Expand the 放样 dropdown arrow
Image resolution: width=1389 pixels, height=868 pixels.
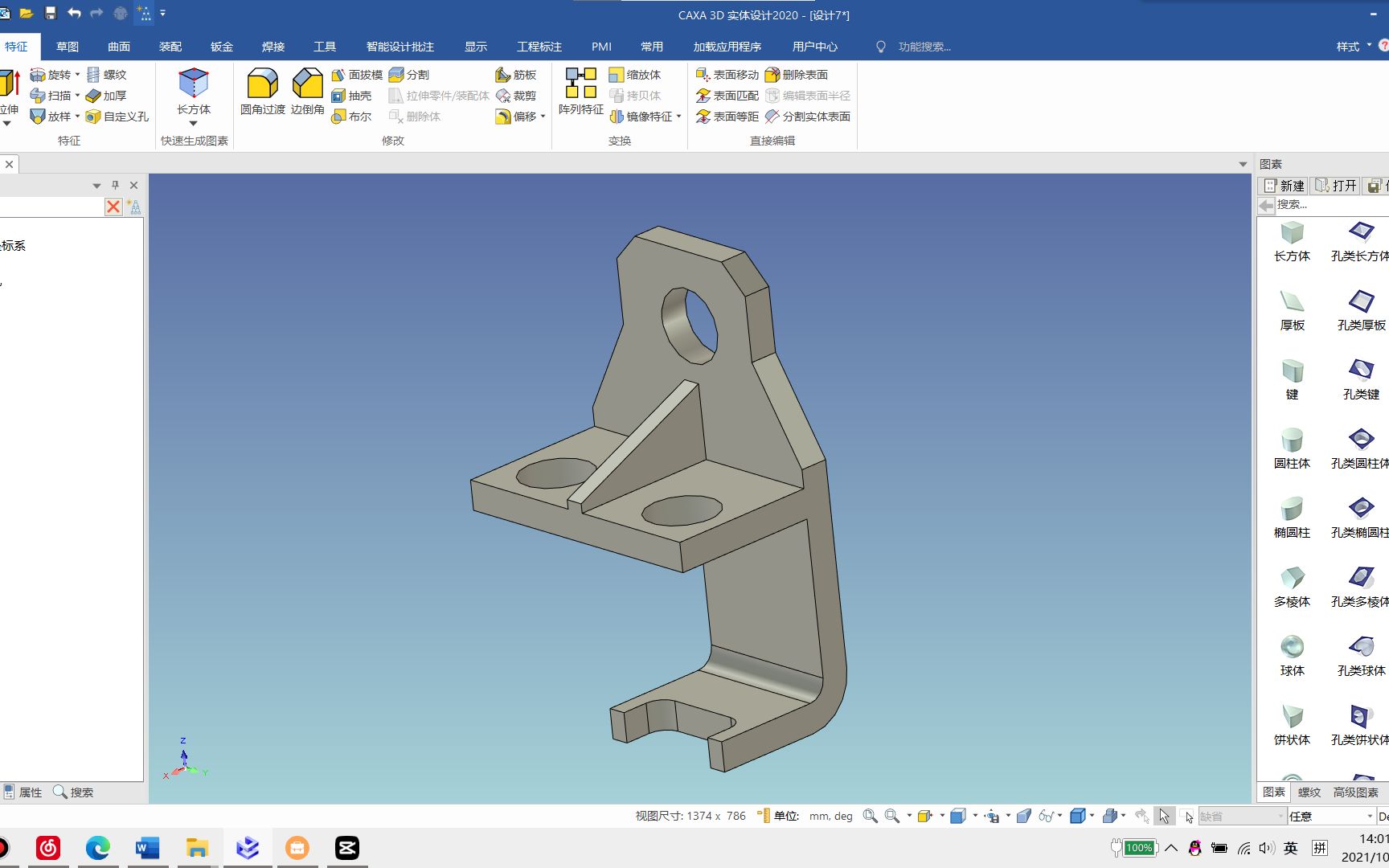pos(77,117)
